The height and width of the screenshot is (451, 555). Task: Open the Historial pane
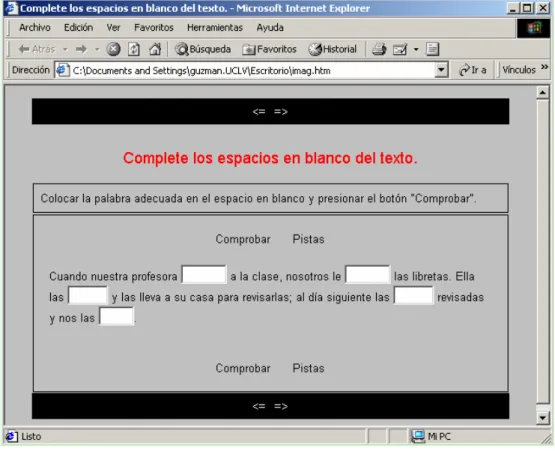pos(332,49)
